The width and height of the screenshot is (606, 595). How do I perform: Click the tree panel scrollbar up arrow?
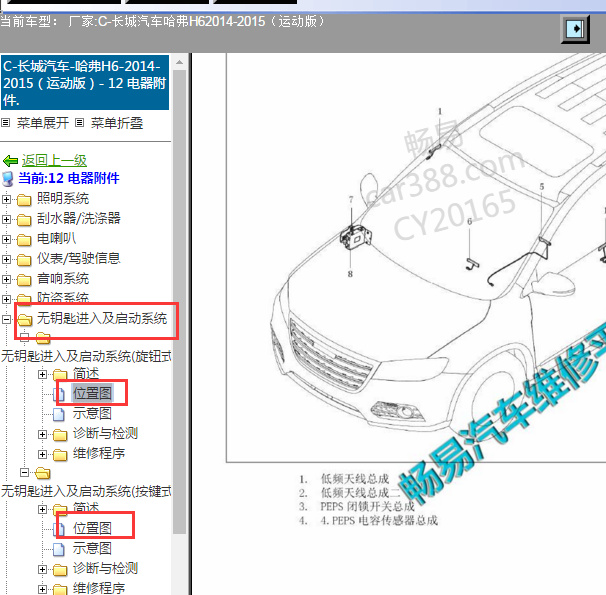point(179,62)
